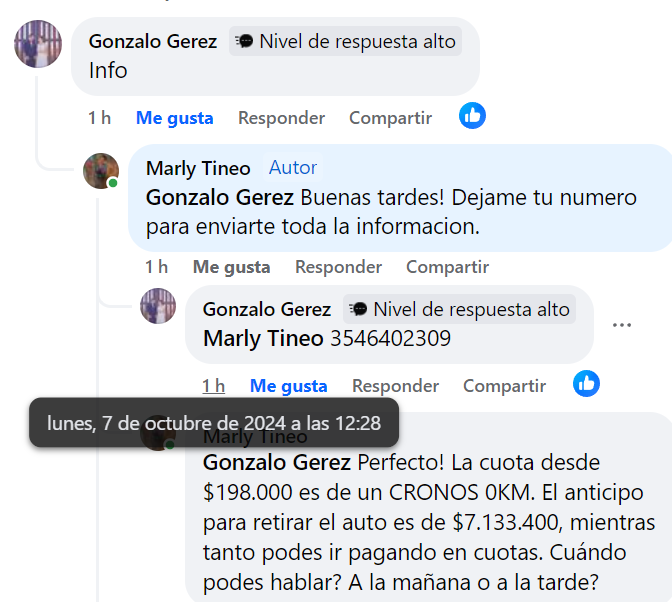Click 'Responder' under the 'Info' comment
Image resolution: width=672 pixels, height=602 pixels.
click(281, 118)
